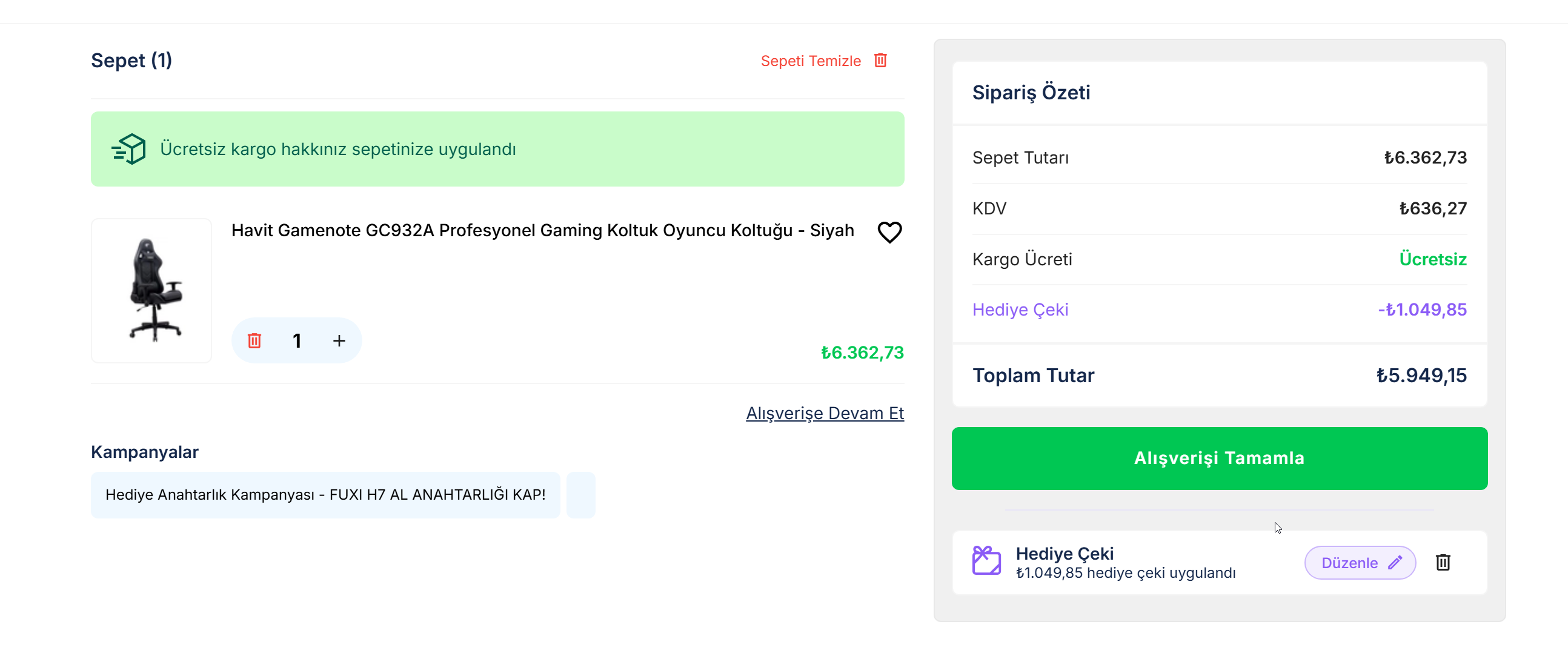Increase quantity with the plus button
The width and height of the screenshot is (1568, 659).
[339, 341]
